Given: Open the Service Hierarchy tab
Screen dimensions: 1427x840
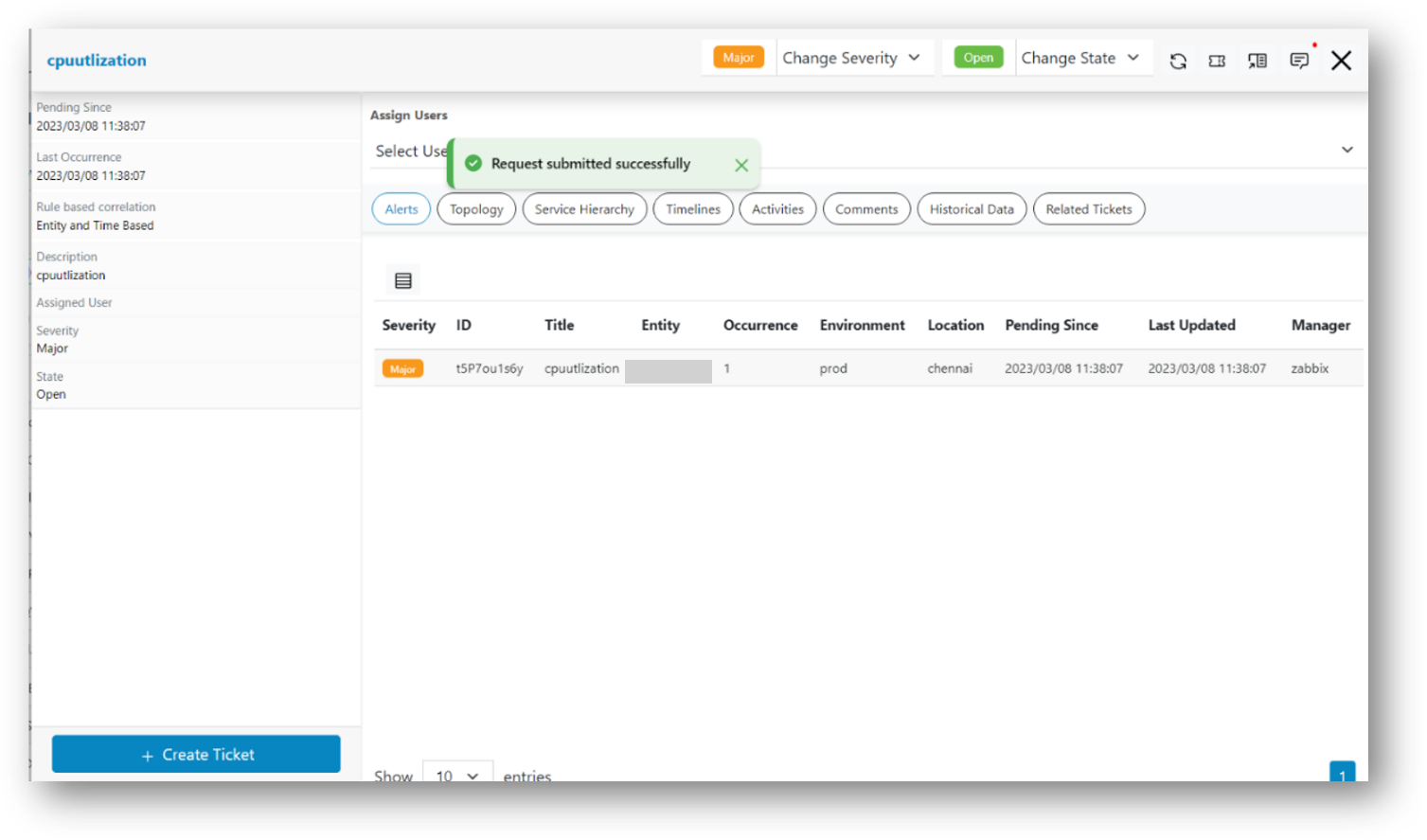Looking at the screenshot, I should (584, 209).
